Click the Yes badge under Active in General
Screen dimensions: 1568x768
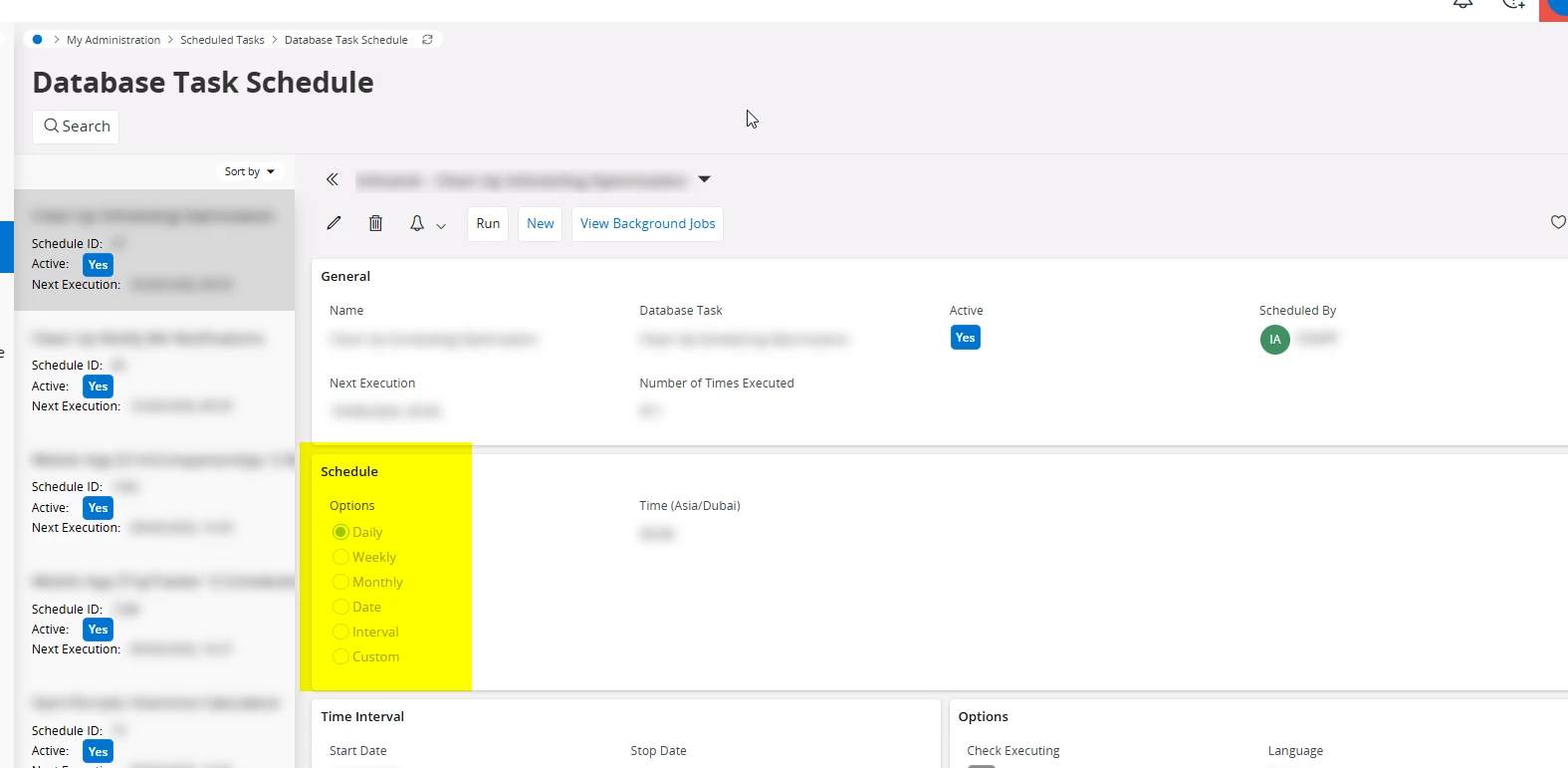point(966,338)
